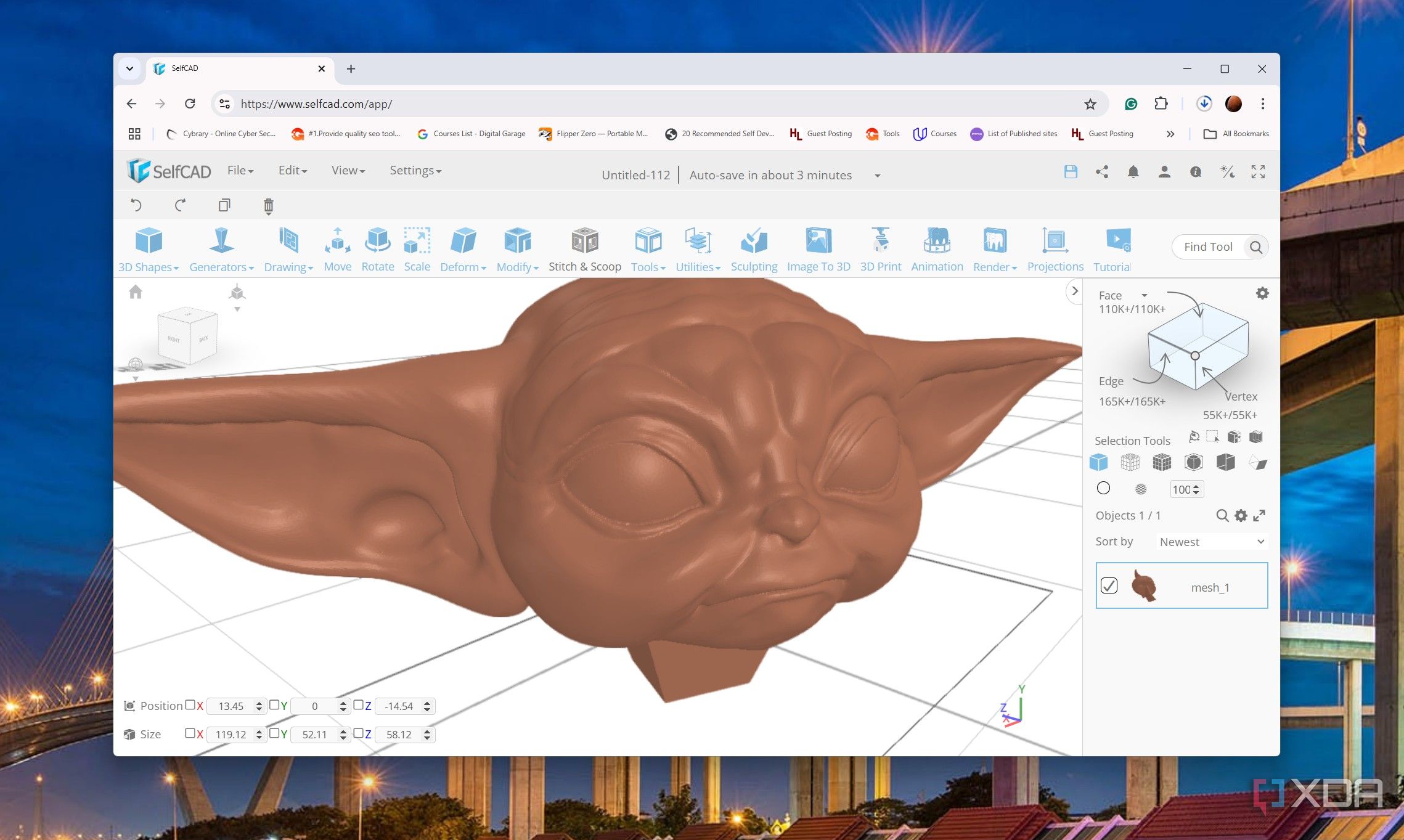Switch to the SelfCAD browser tab

click(240, 68)
